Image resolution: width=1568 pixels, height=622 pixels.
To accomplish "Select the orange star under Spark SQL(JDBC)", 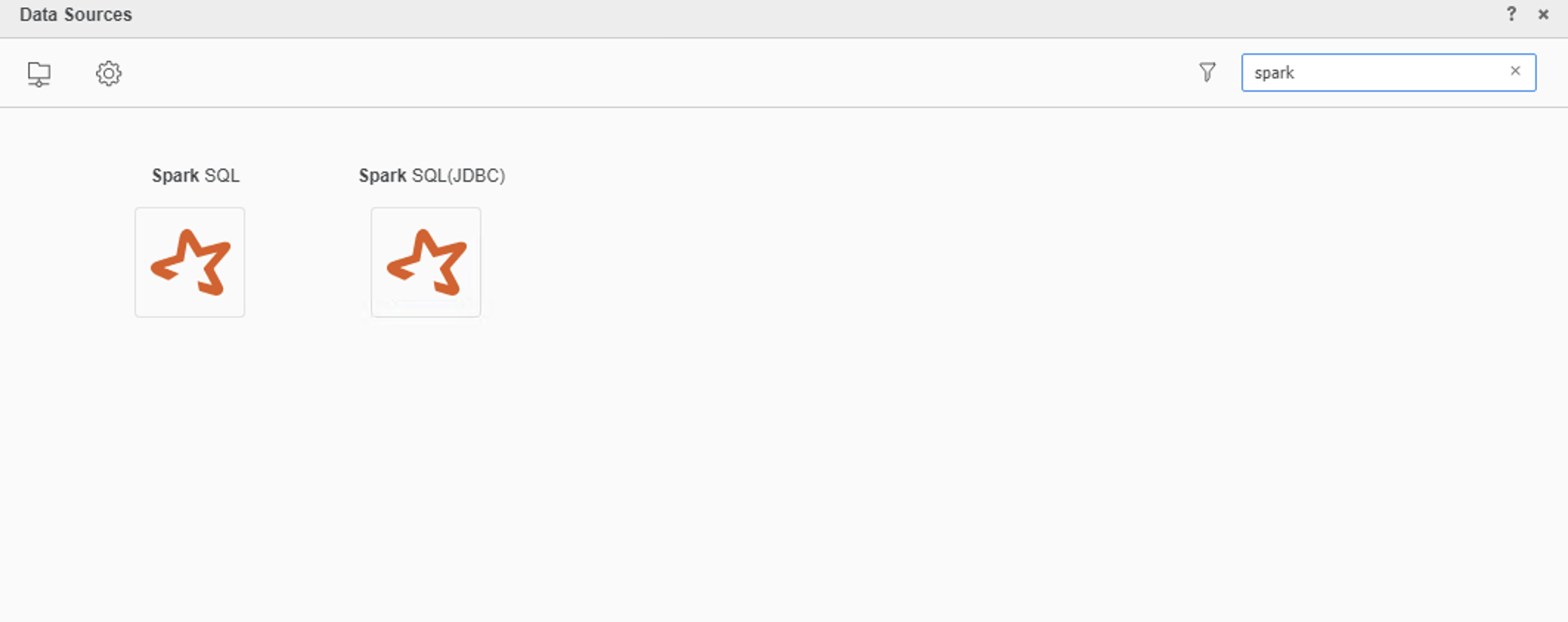I will click(x=427, y=262).
